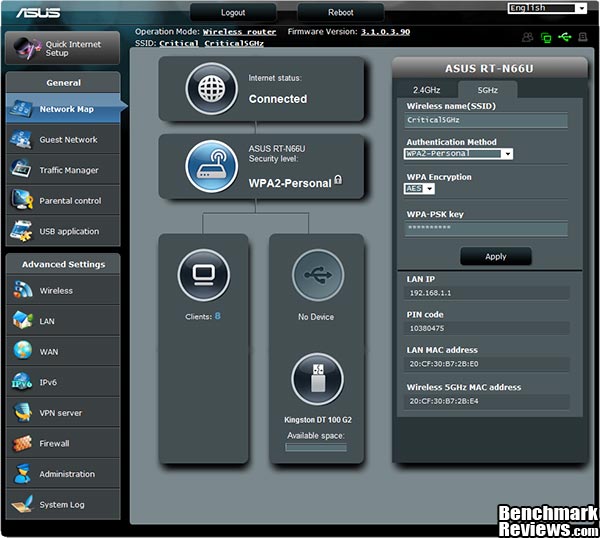This screenshot has height=538, width=600.
Task: Open Quick Internet Setup wizard
Action: (x=62, y=48)
